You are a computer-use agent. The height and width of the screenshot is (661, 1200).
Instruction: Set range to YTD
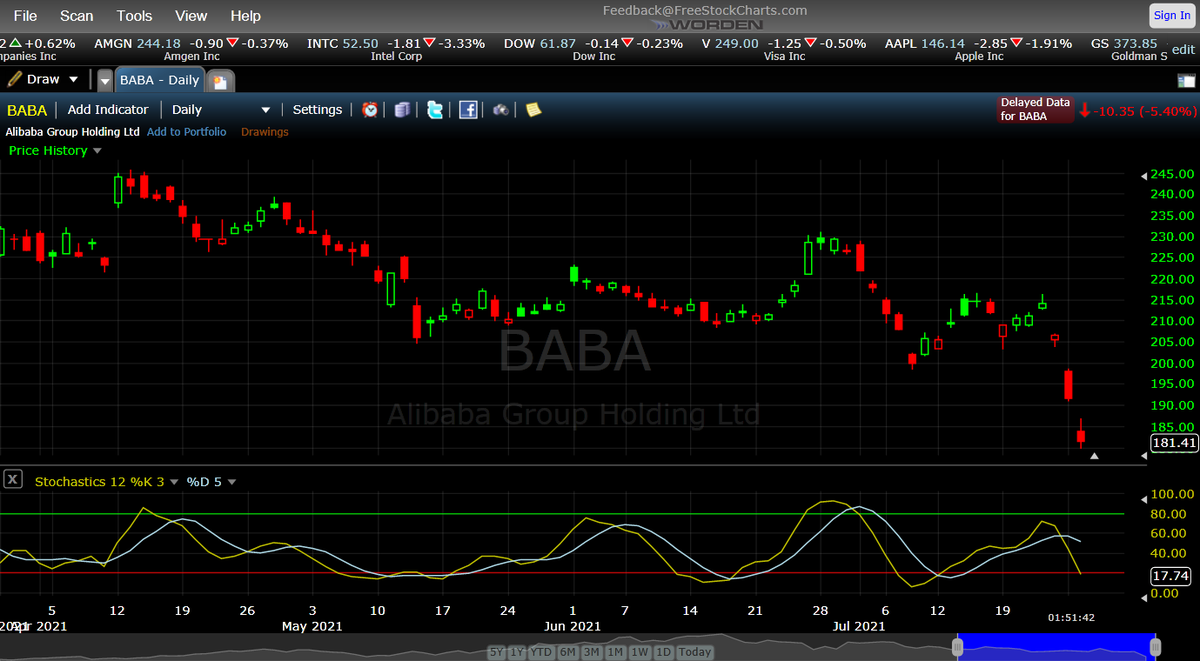point(542,652)
